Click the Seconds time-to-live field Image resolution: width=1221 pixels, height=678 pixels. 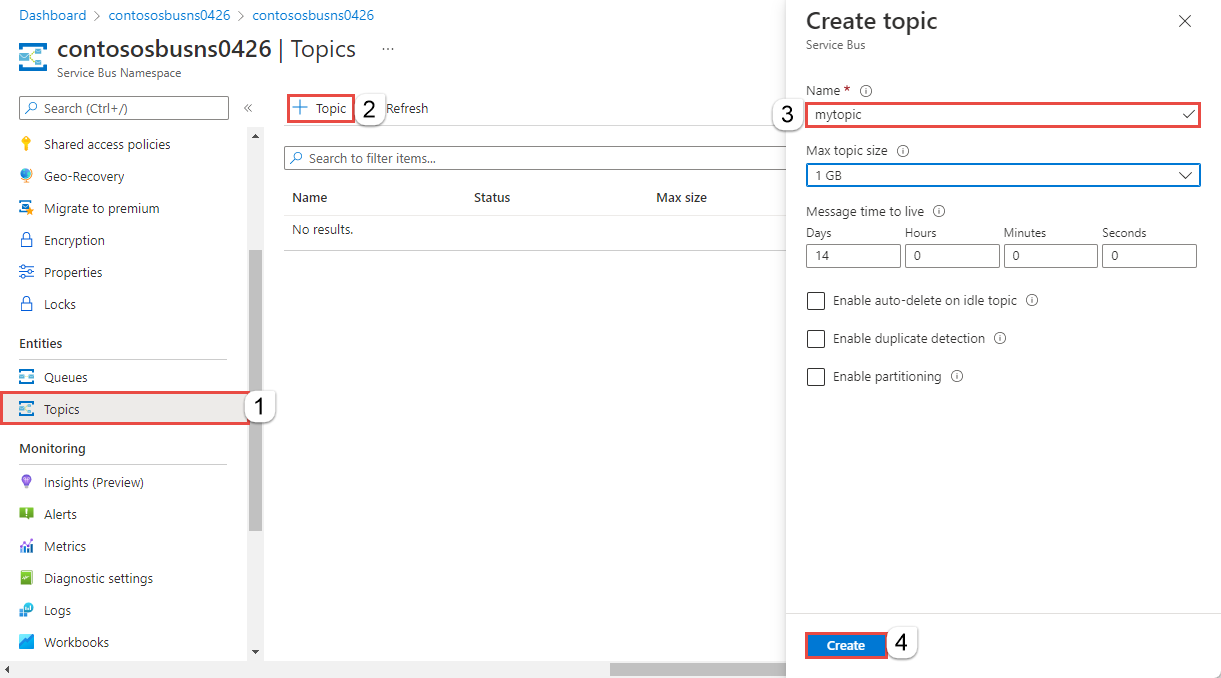click(1149, 255)
